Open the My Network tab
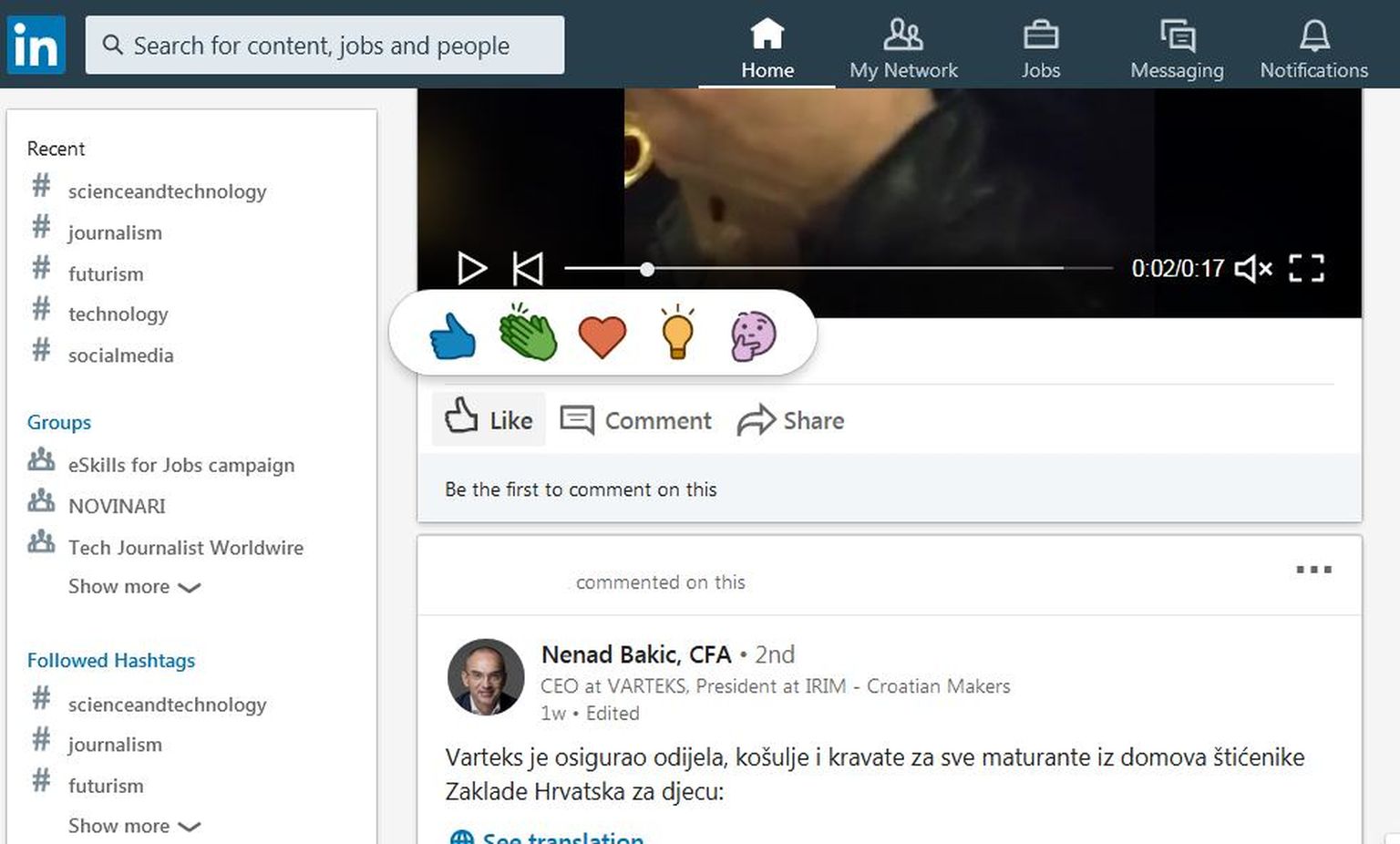The width and height of the screenshot is (1400, 844). click(x=903, y=48)
